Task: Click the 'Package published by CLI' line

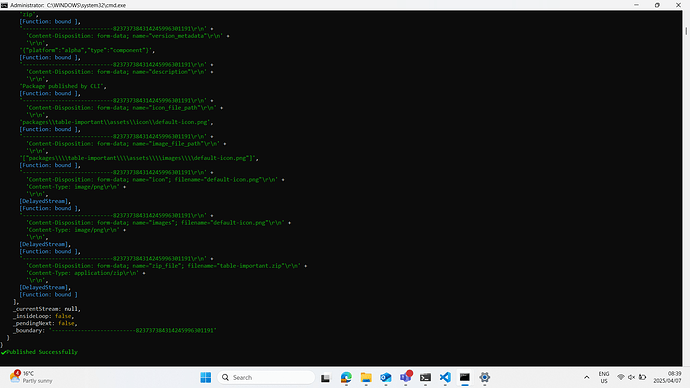Action: click(63, 86)
